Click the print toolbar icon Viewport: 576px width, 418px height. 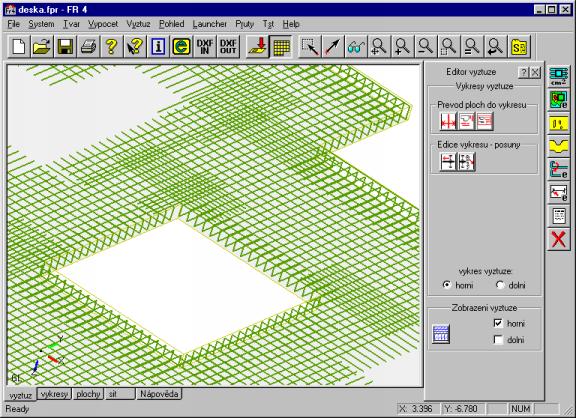tap(89, 47)
